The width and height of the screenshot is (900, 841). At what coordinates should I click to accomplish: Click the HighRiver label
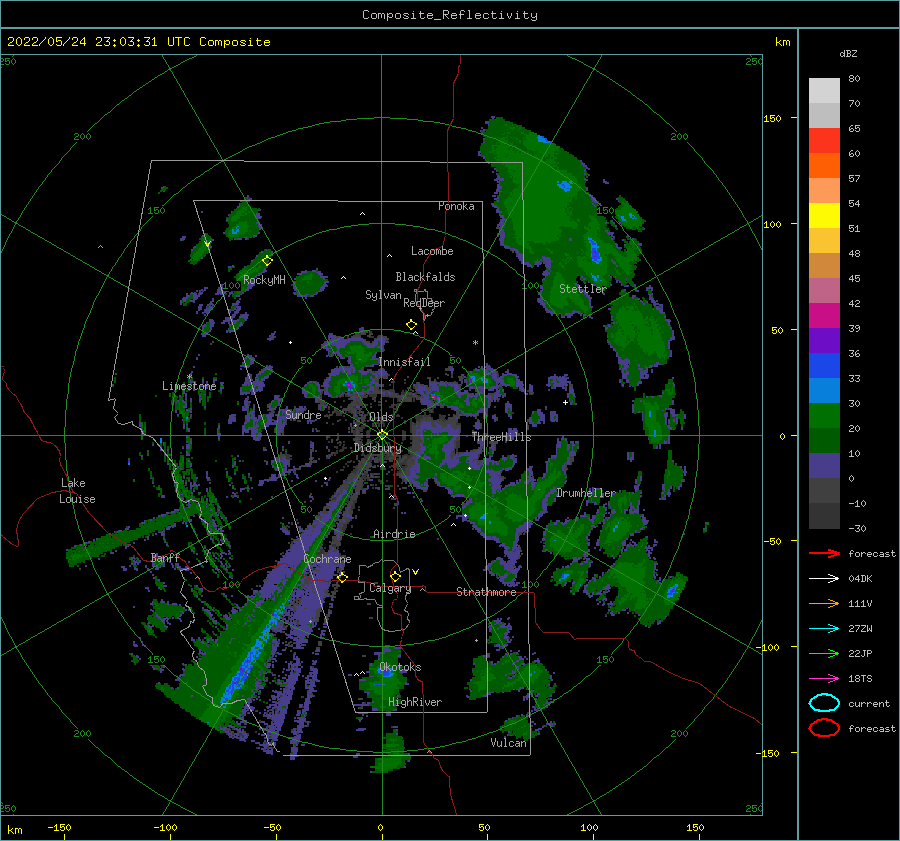[x=415, y=703]
